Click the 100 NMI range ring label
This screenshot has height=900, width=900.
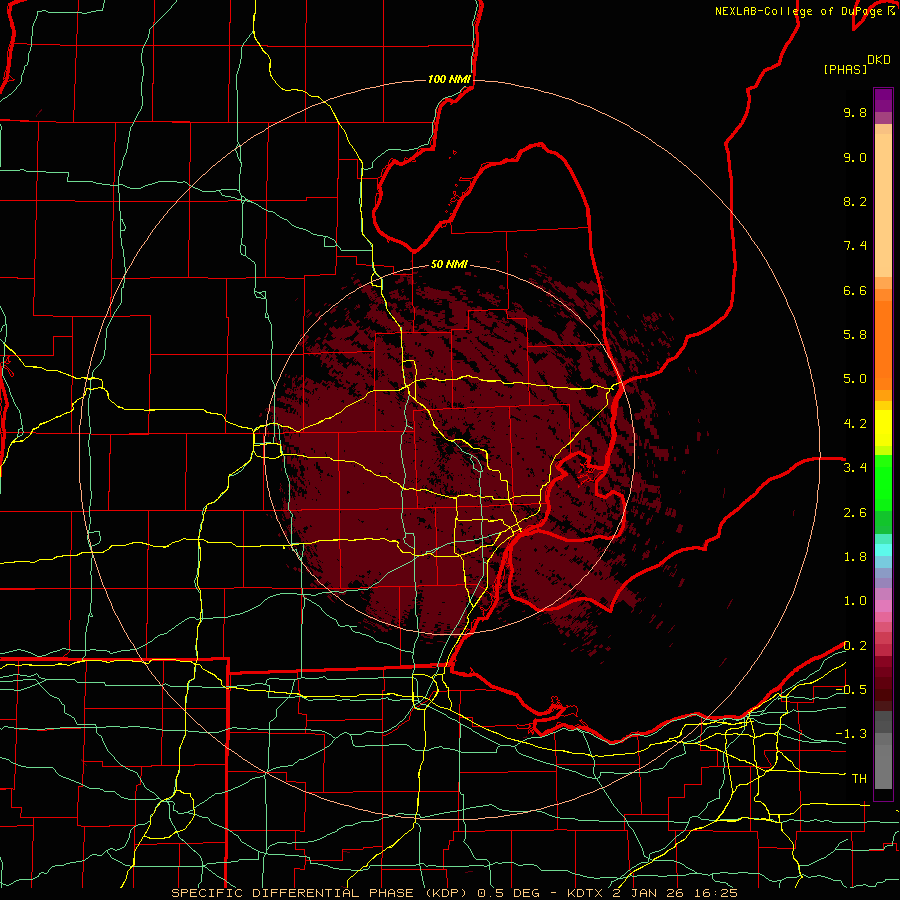(449, 79)
